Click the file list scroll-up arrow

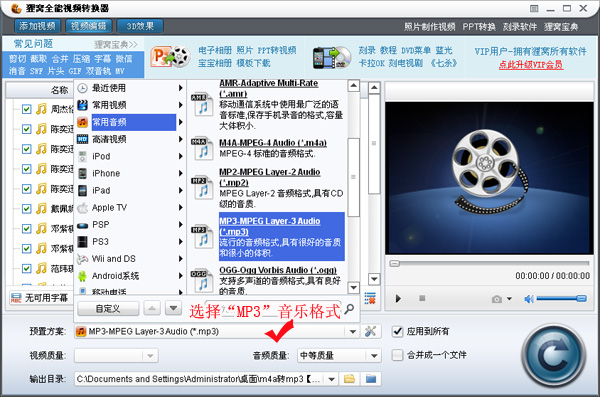point(374,88)
